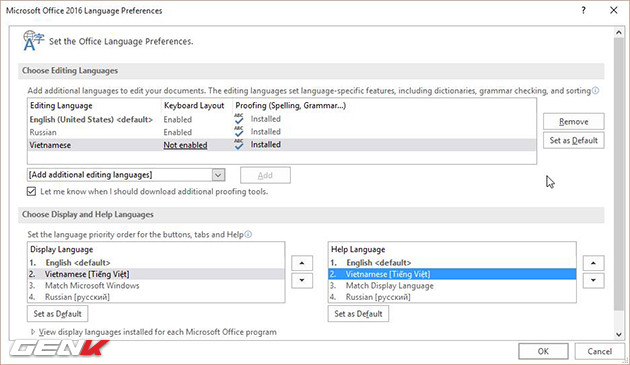Open the info icon after 'tabs and Help'
The image size is (630, 365).
[x=248, y=234]
